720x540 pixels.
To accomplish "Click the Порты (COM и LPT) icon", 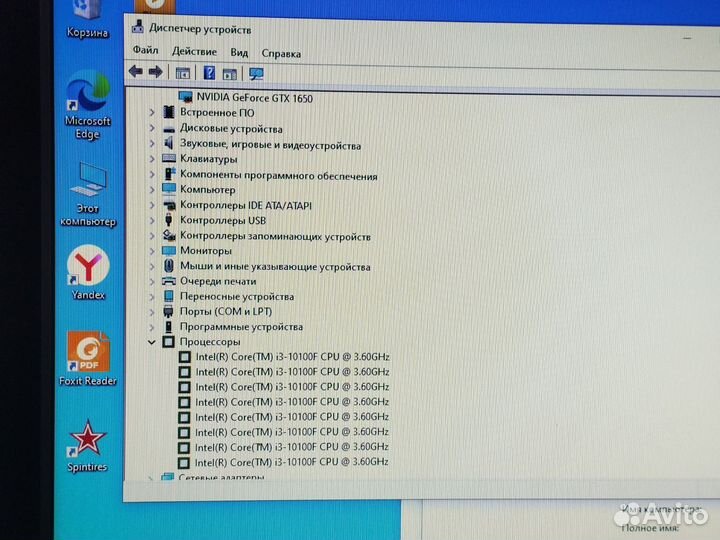I will 169,311.
